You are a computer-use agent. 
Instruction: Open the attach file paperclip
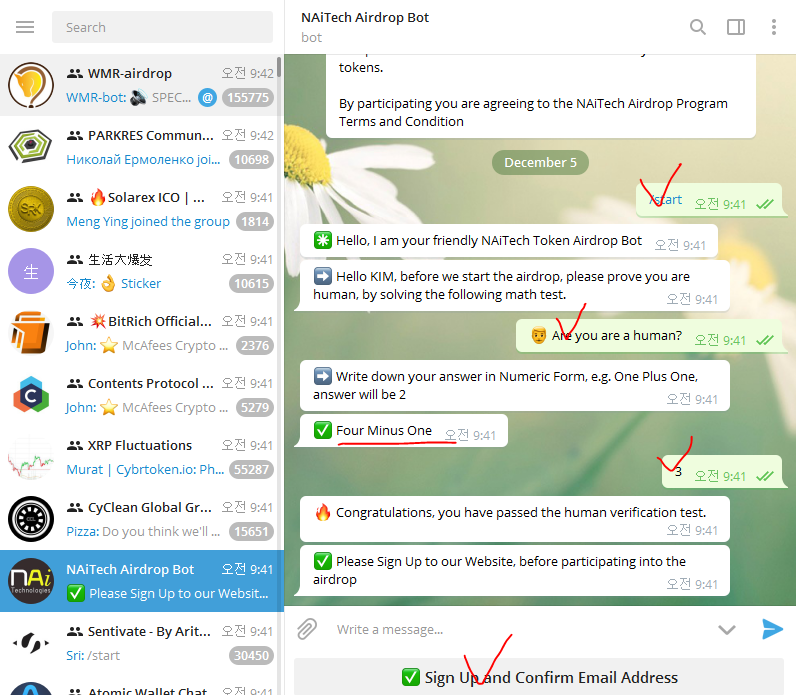[307, 629]
